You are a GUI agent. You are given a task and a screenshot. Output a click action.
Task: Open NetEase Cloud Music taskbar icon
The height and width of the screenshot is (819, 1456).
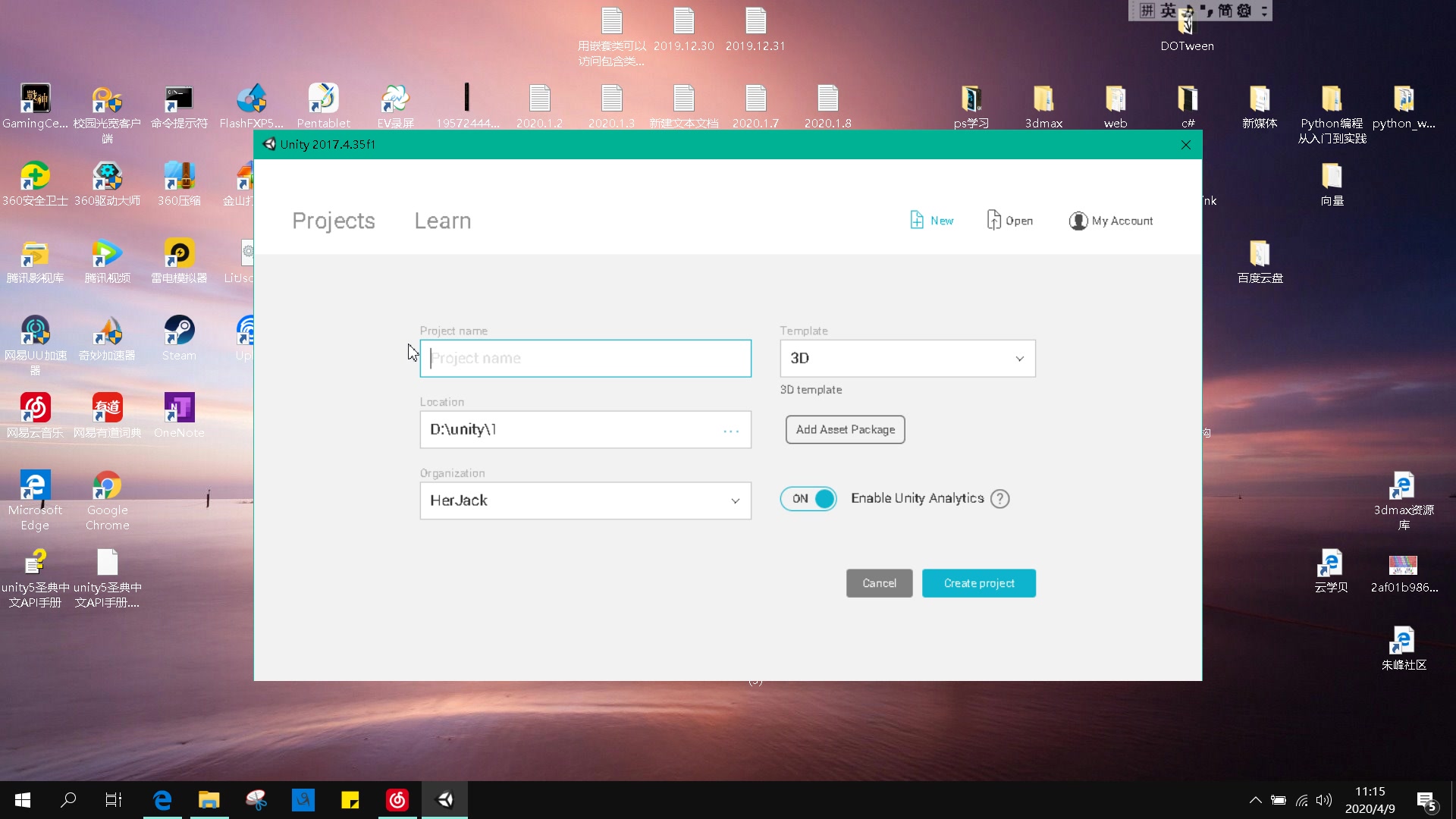point(397,799)
